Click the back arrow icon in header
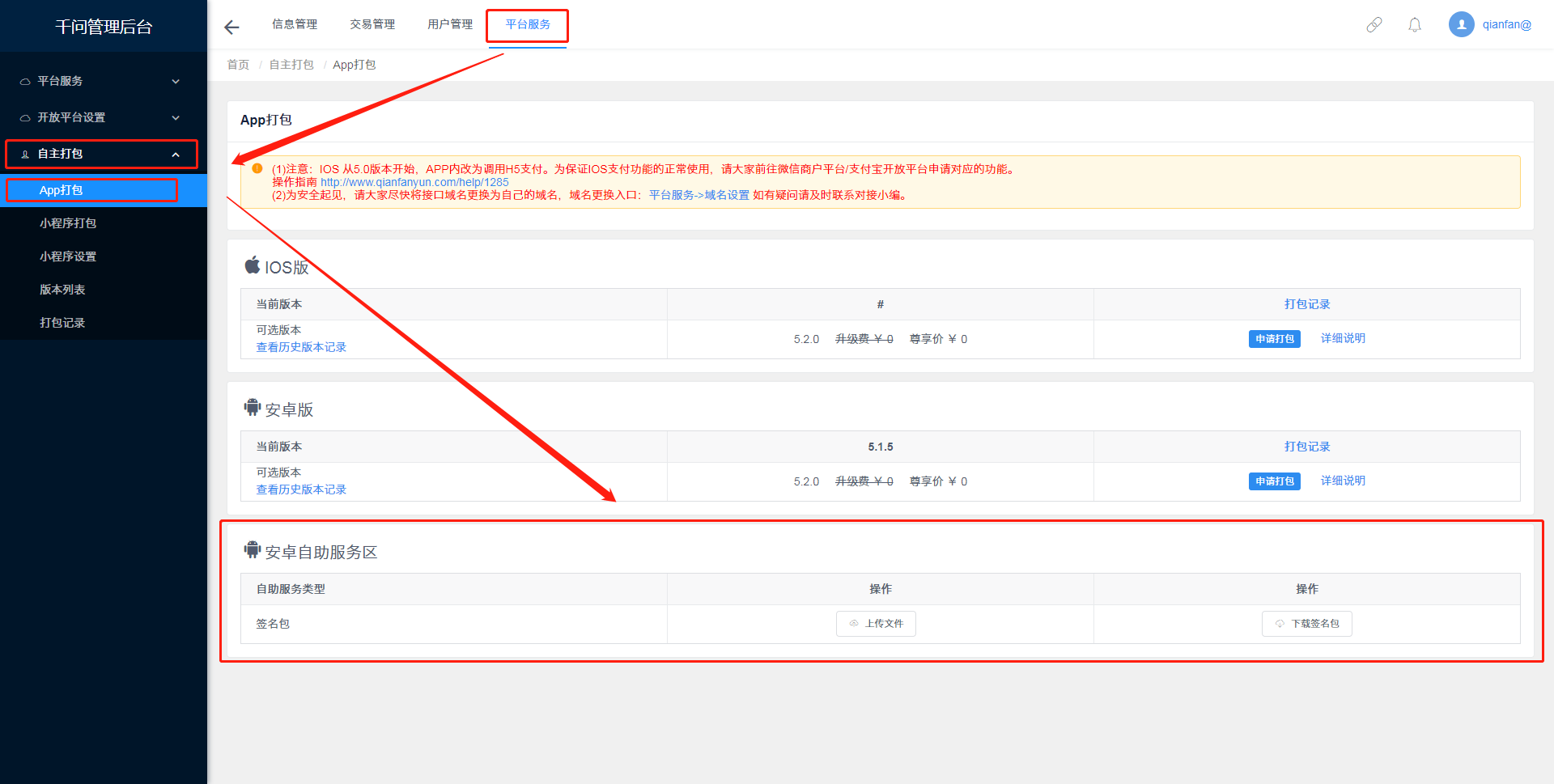The width and height of the screenshot is (1554, 784). click(231, 28)
